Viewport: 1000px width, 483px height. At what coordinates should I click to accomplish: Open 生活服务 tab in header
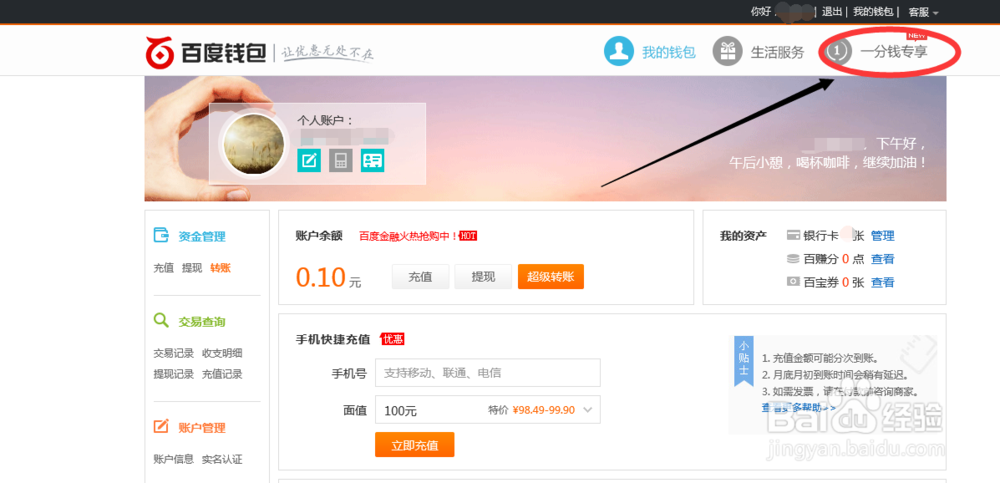pos(777,52)
